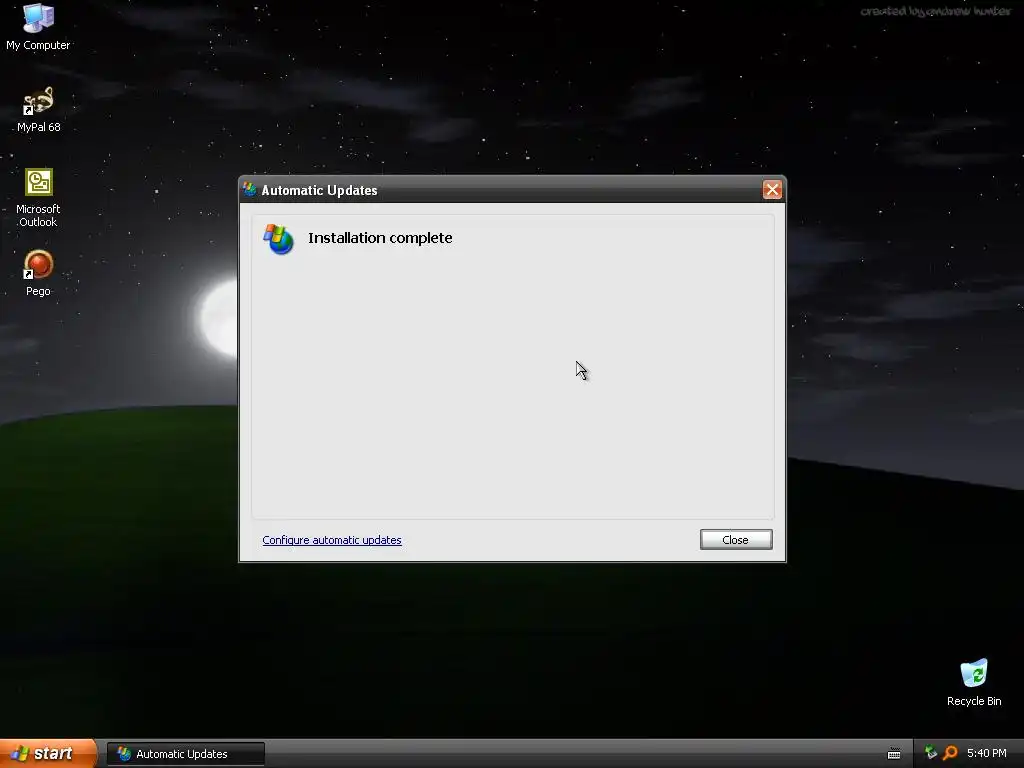The image size is (1024, 768).
Task: Open Configure automatic updates link
Action: [332, 540]
